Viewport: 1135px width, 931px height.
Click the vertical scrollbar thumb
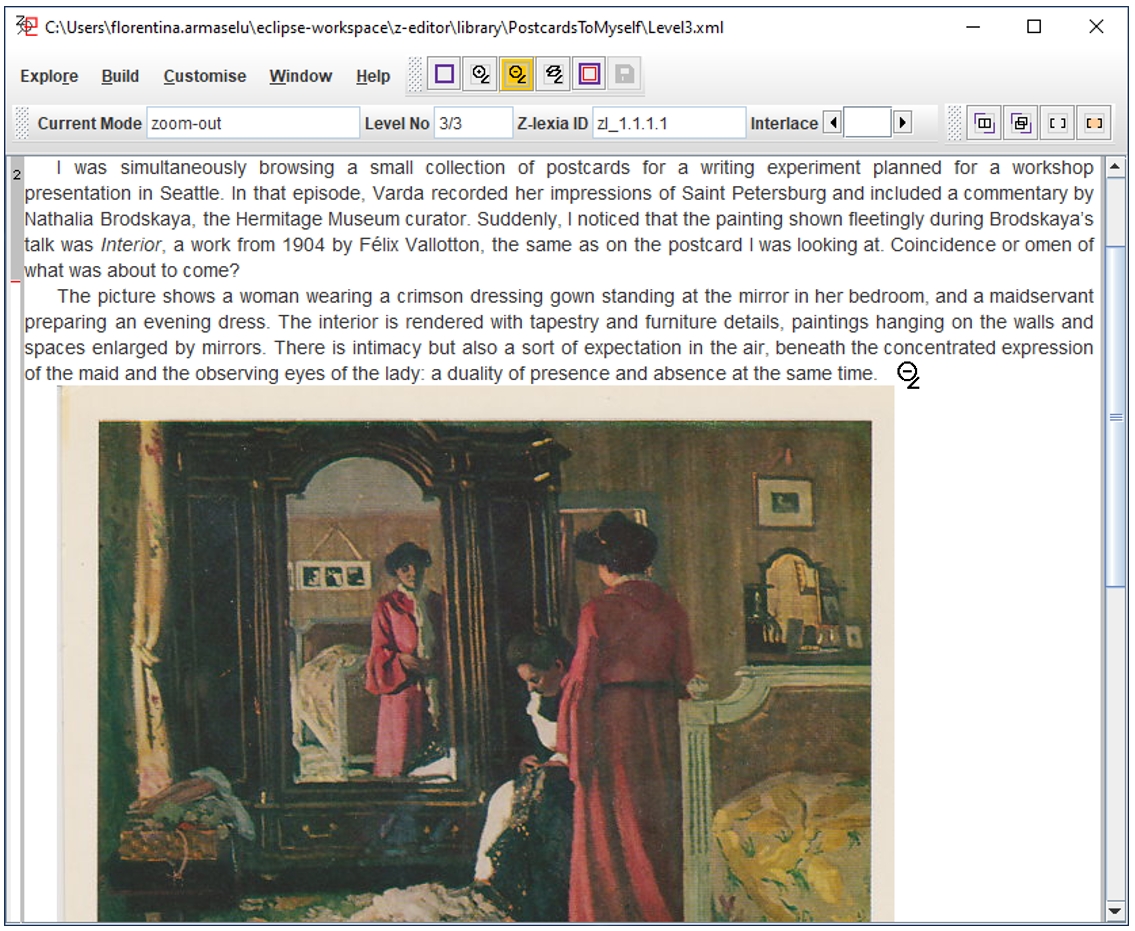1115,417
